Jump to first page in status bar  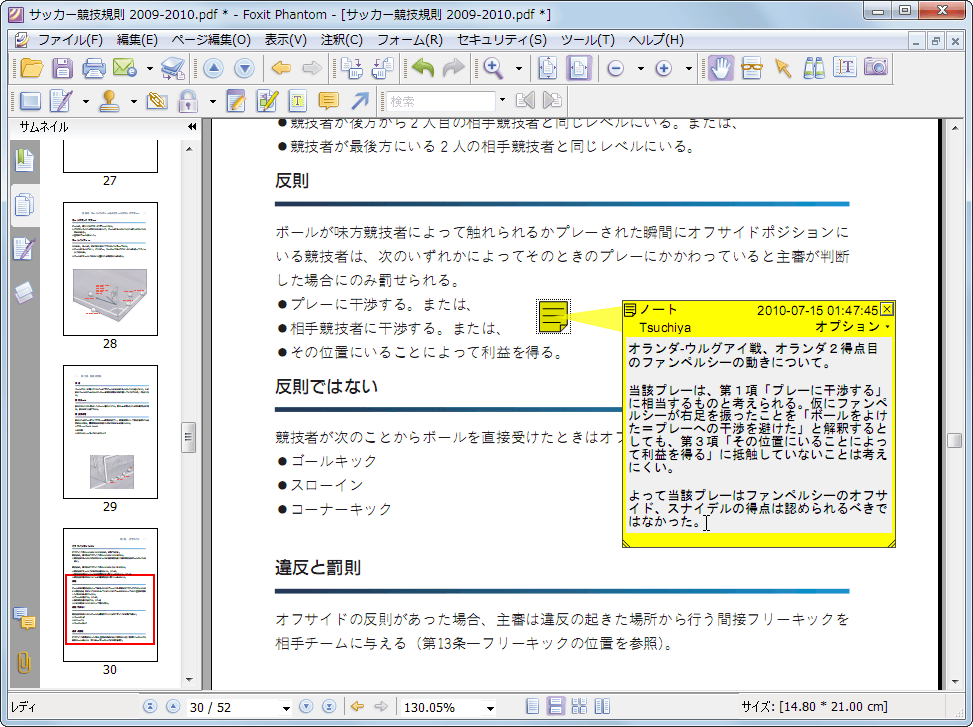(x=150, y=707)
